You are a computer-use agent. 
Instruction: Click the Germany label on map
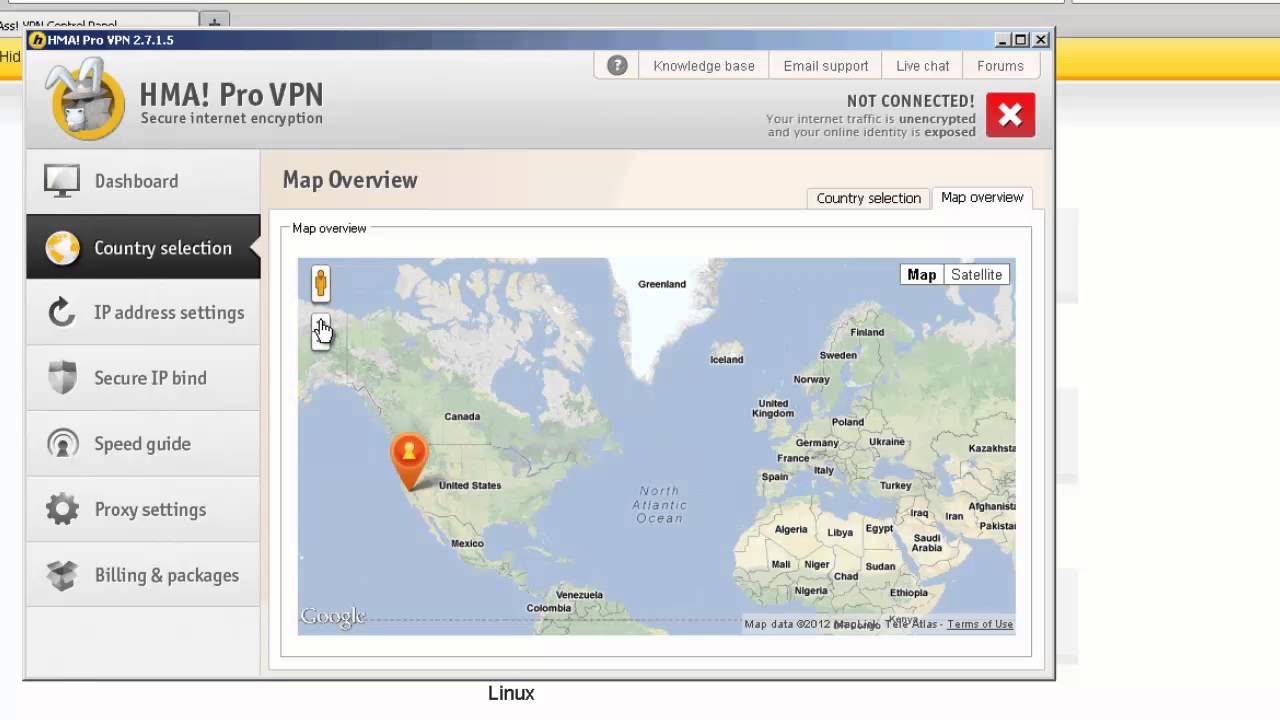coord(817,443)
